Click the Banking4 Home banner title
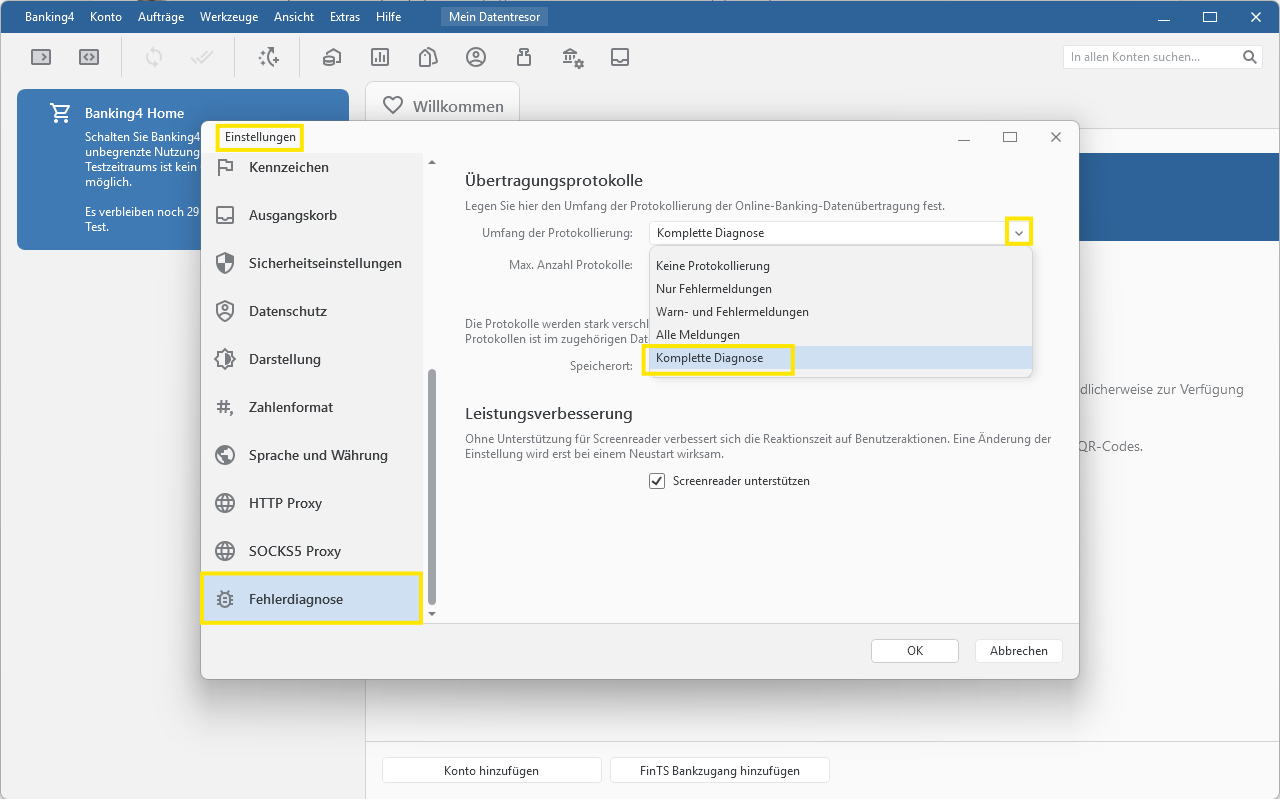Screen dimensions: 1280x799 tap(134, 114)
